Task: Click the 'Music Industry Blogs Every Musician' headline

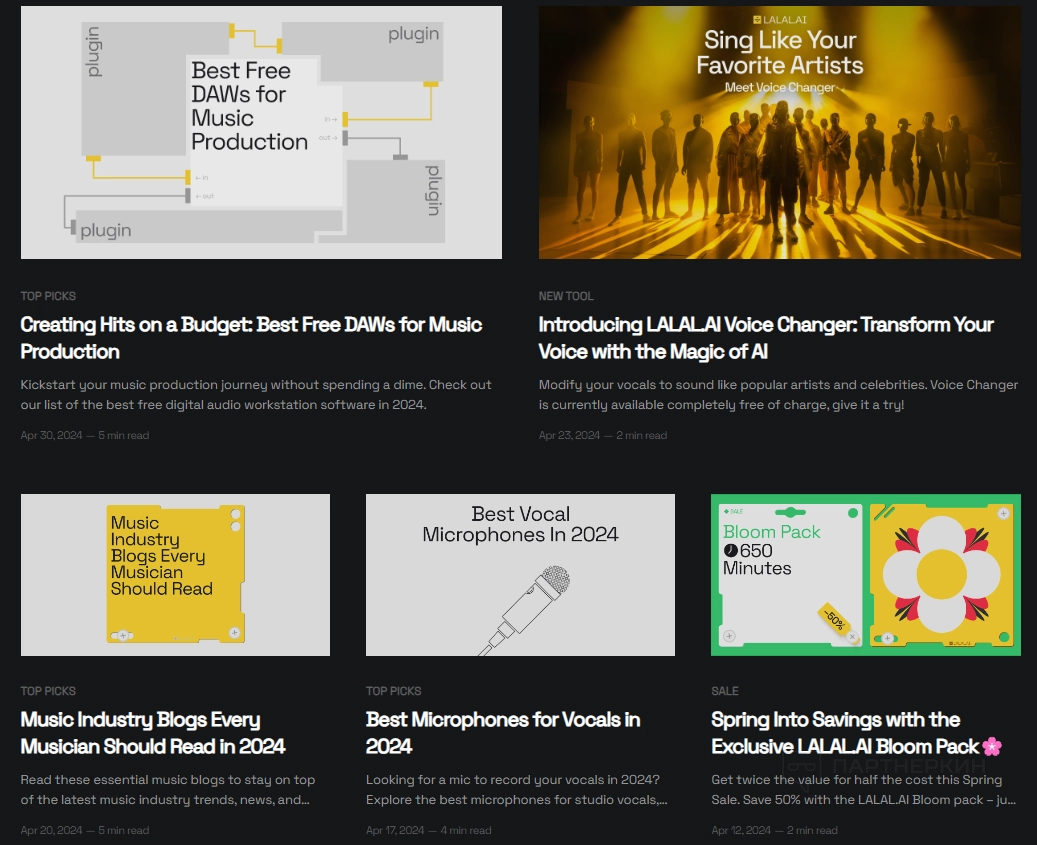Action: [x=153, y=733]
